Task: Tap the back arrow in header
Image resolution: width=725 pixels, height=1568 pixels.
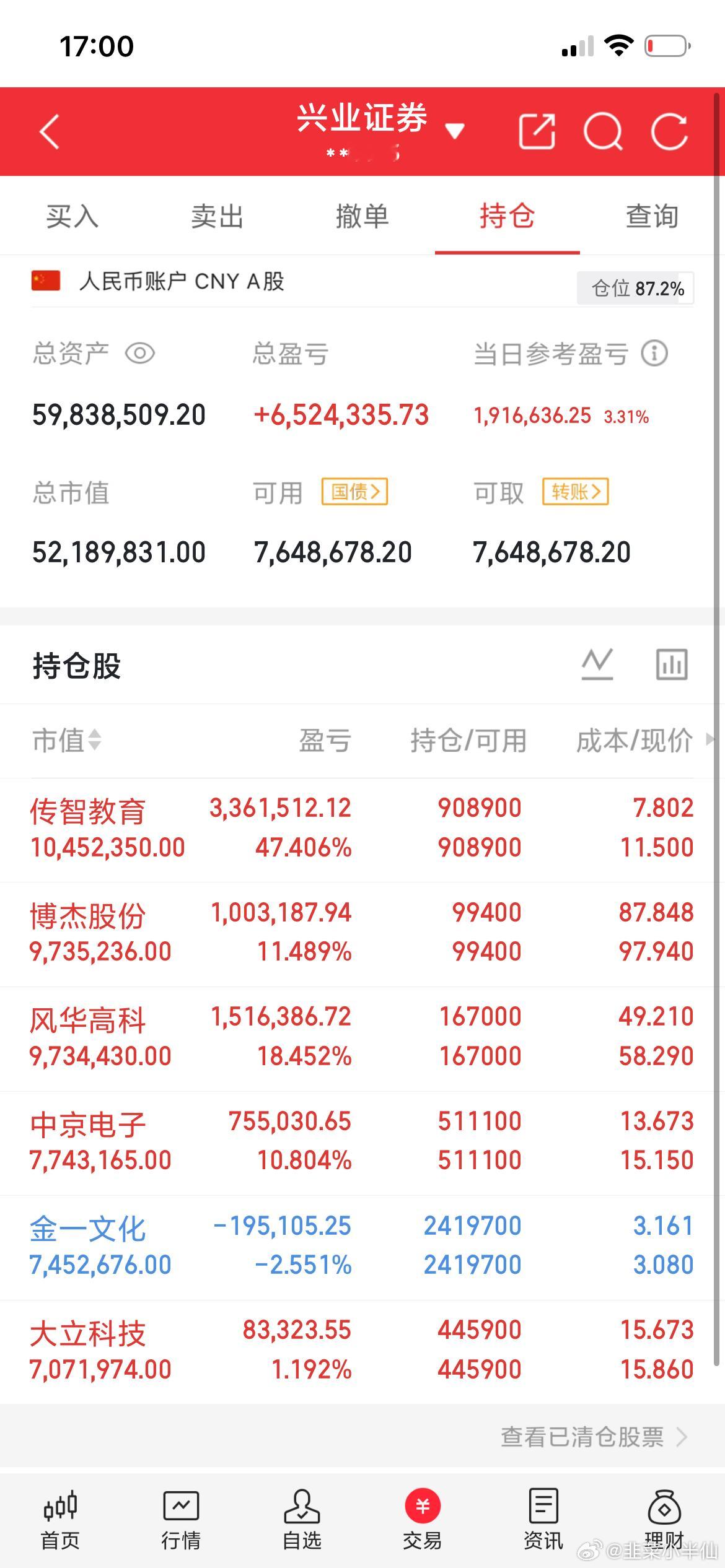Action: click(x=50, y=131)
